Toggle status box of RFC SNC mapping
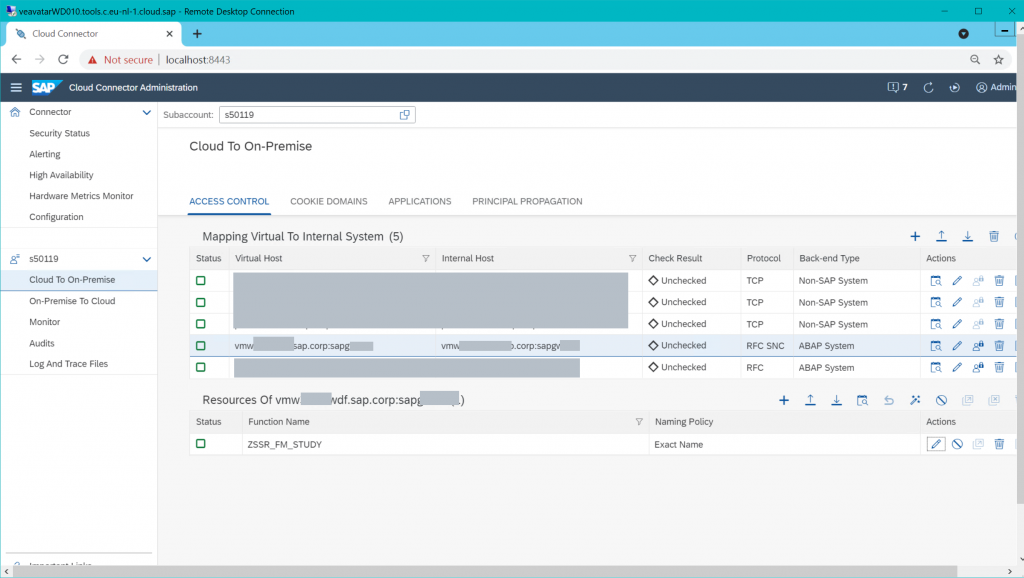Viewport: 1024px width, 578px height. (x=200, y=345)
